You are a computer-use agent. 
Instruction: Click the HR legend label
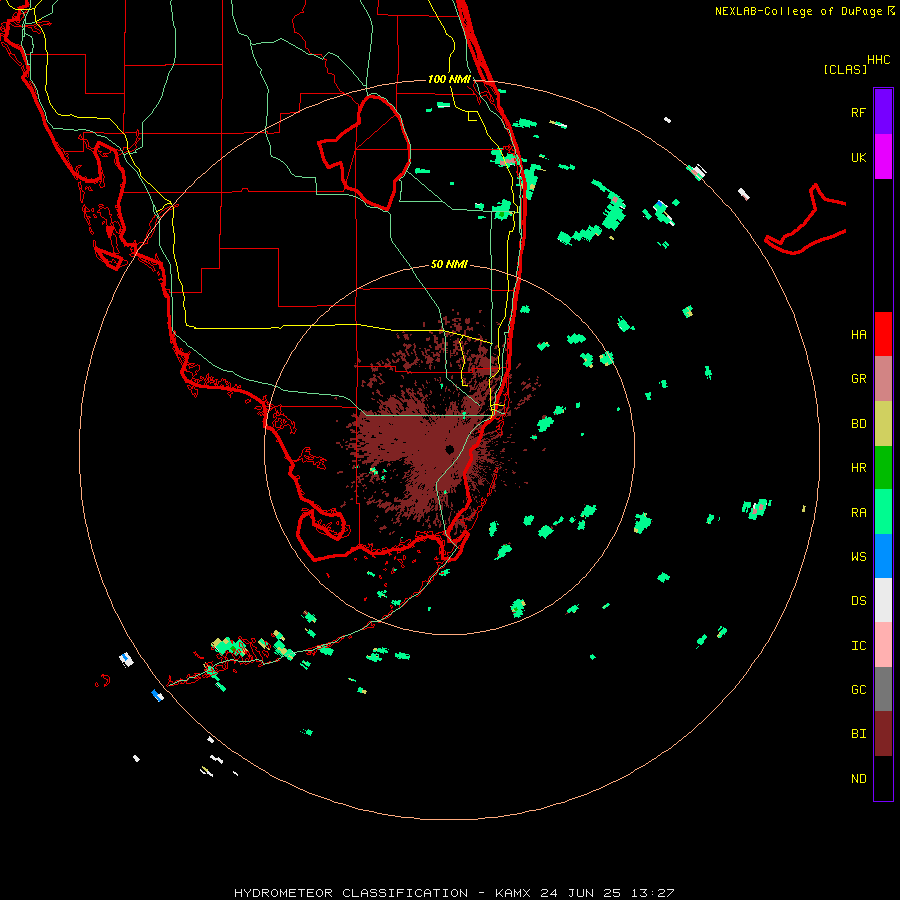(858, 468)
